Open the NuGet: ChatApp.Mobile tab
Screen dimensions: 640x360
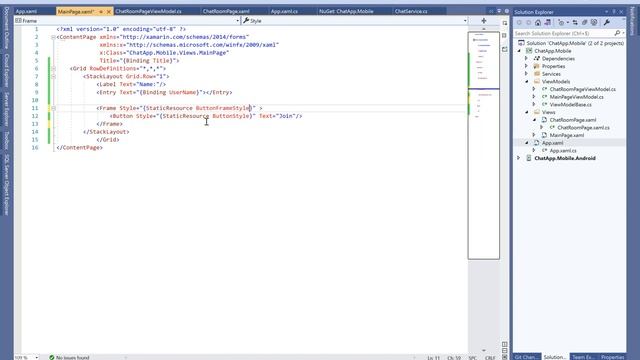tap(346, 11)
